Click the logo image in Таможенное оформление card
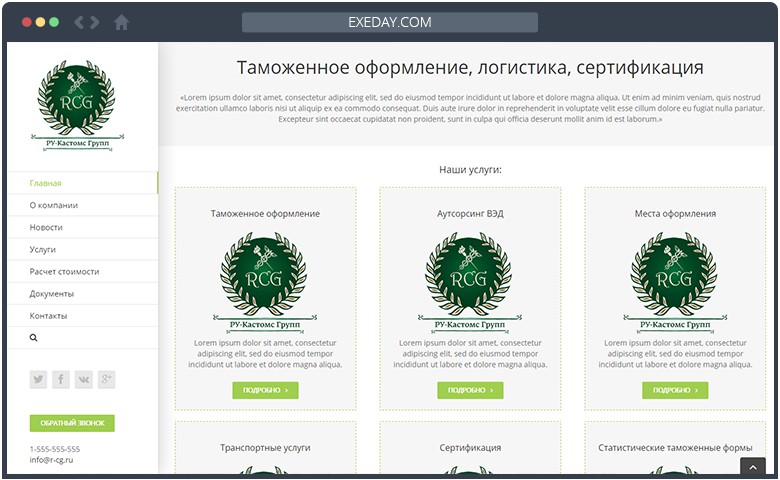Screen dimensions: 780x480 (x=265, y=282)
